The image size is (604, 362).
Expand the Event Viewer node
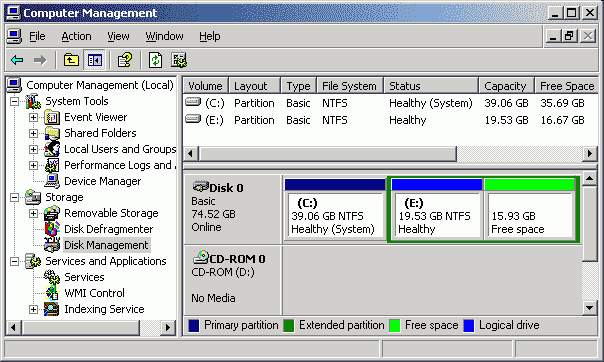[34, 117]
